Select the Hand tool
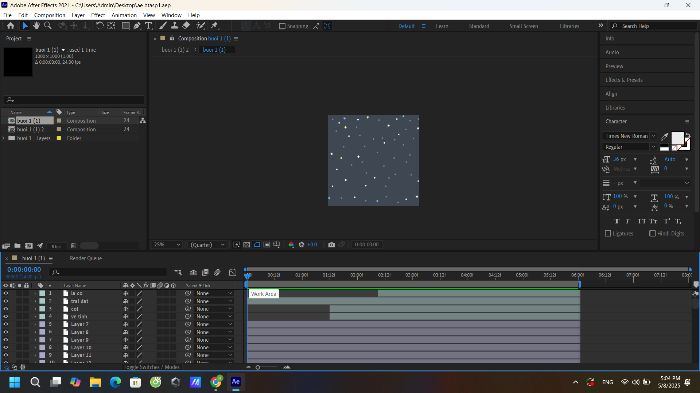Screen dimensions: 700x393 click(x=36, y=26)
